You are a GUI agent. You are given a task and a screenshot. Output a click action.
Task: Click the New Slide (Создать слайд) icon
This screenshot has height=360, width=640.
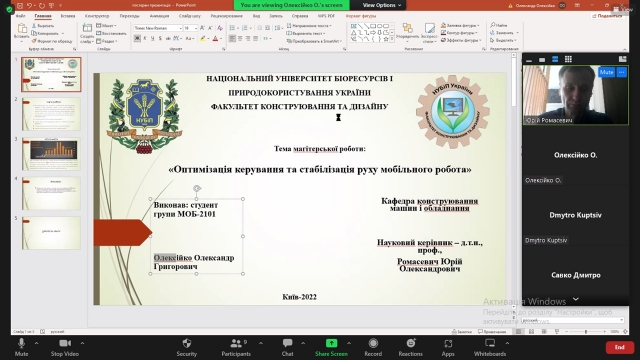(x=87, y=29)
